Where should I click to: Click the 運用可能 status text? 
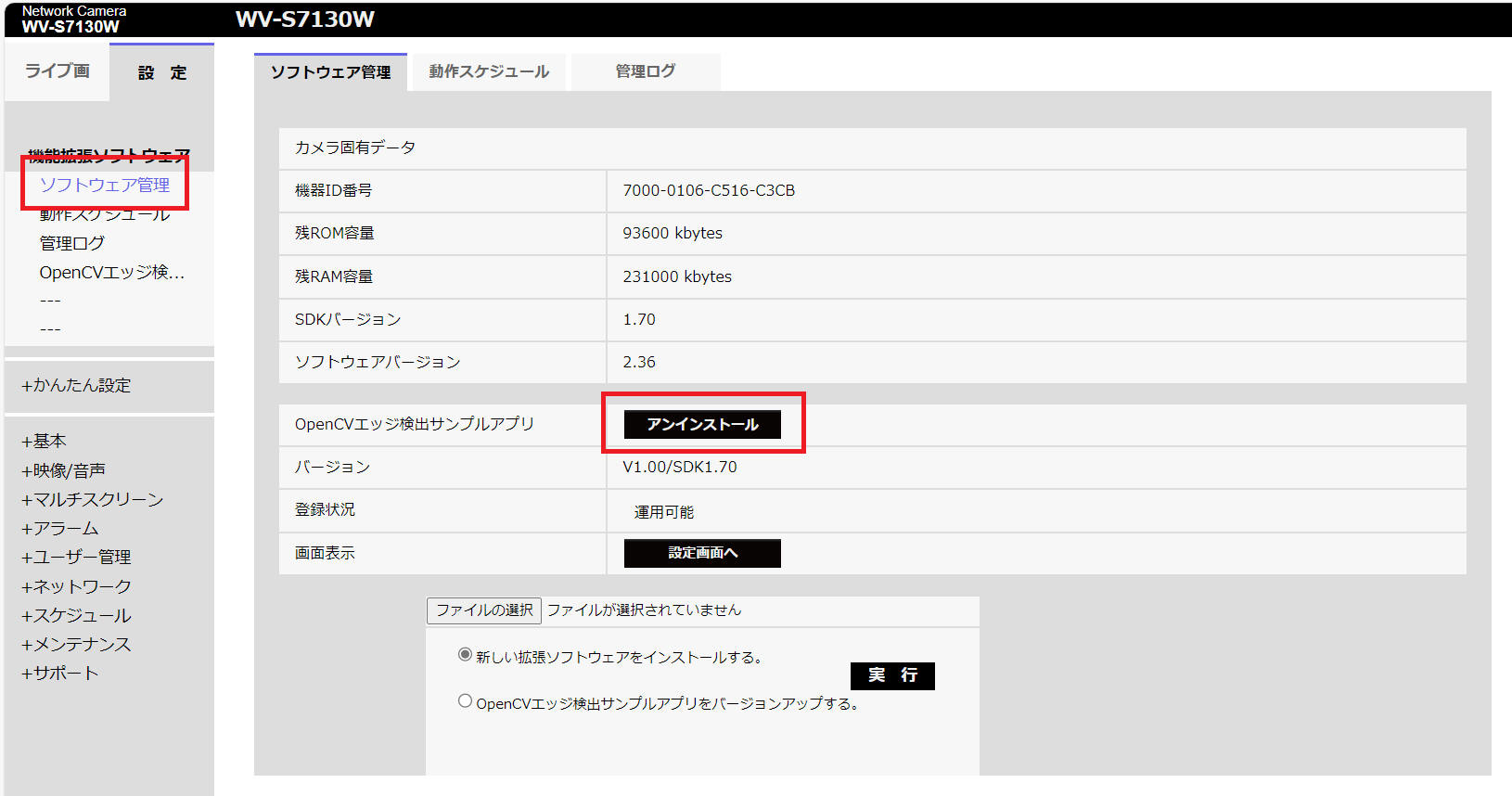pyautogui.click(x=664, y=512)
